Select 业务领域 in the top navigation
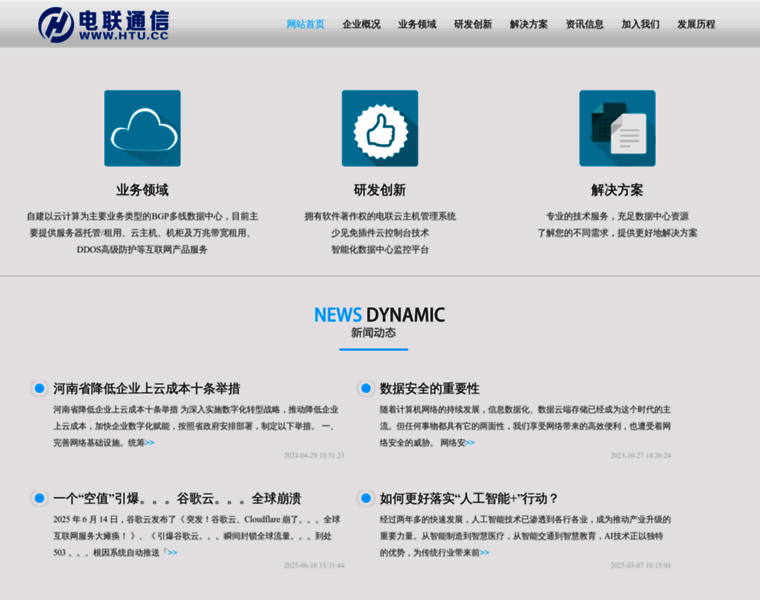This screenshot has width=760, height=600. [417, 24]
